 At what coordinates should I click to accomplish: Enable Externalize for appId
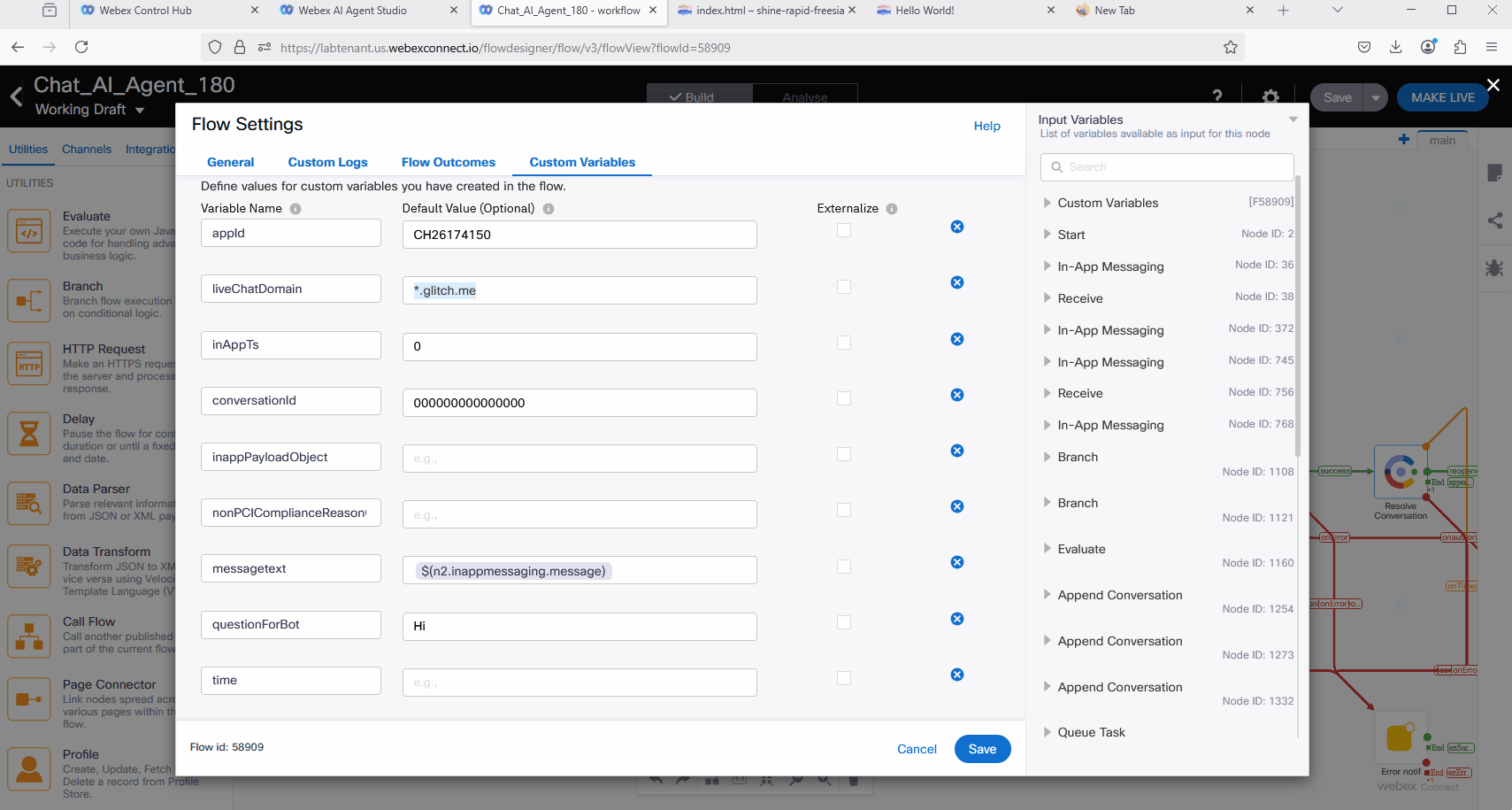click(x=844, y=230)
